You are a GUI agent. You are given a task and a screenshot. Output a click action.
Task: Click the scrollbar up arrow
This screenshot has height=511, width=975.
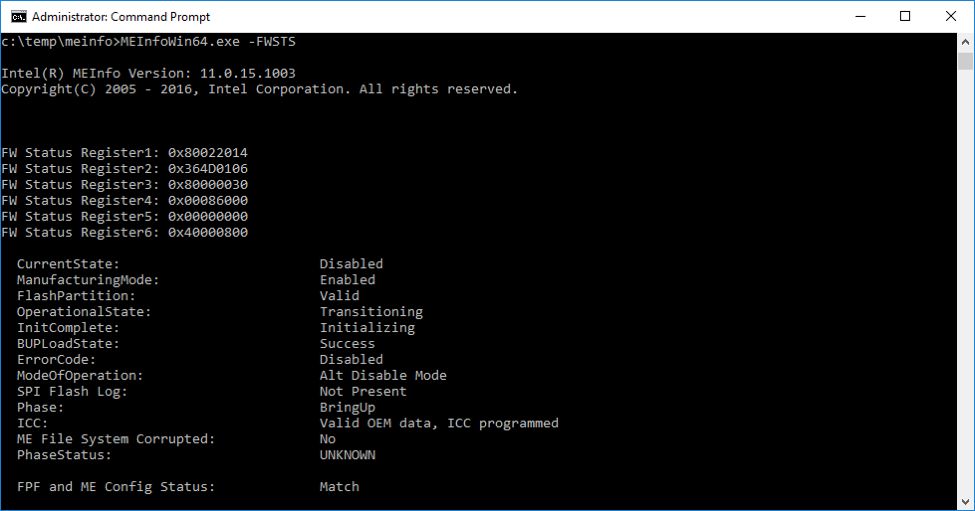point(965,42)
